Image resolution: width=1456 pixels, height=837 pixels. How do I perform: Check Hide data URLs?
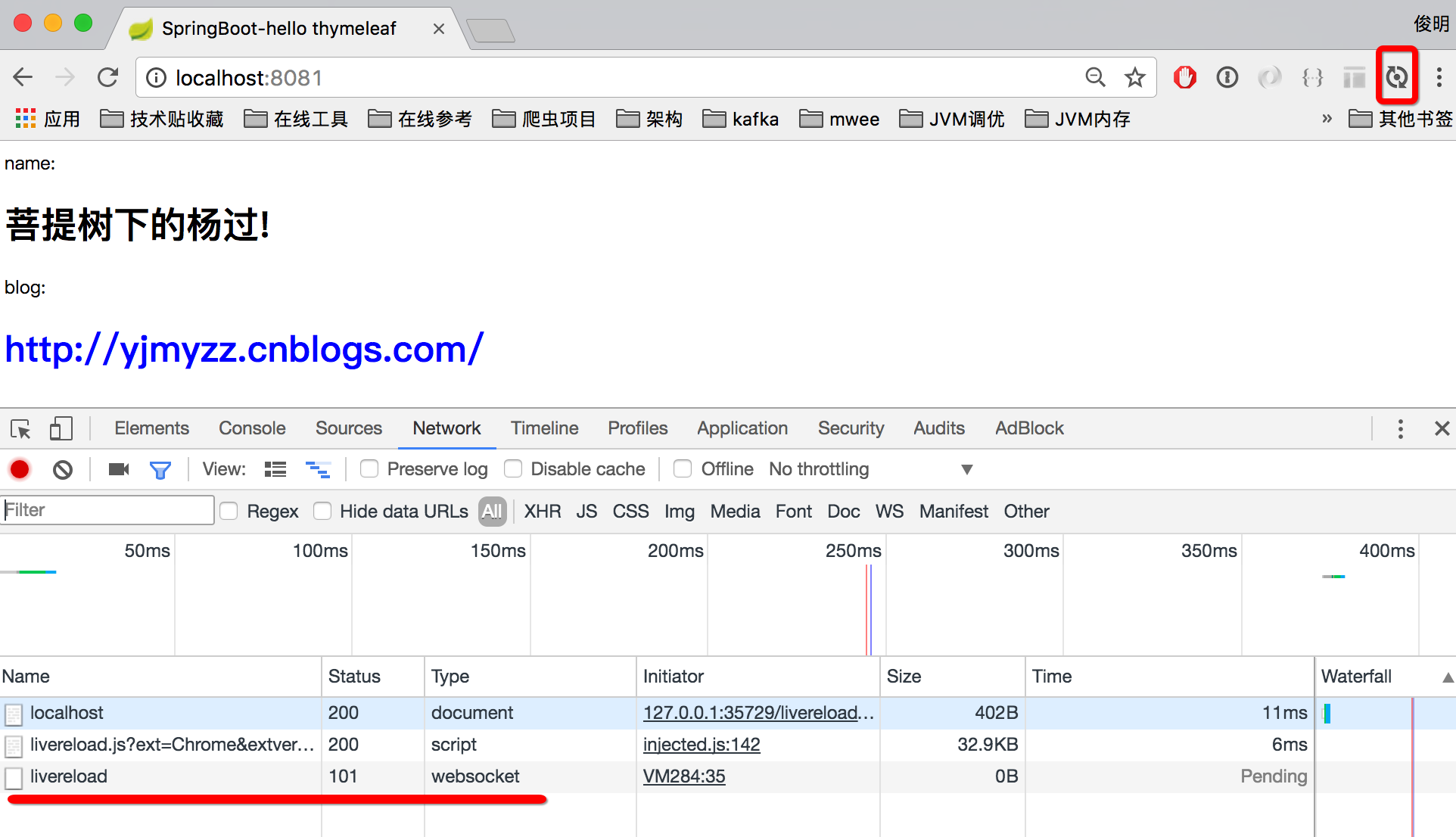[322, 512]
